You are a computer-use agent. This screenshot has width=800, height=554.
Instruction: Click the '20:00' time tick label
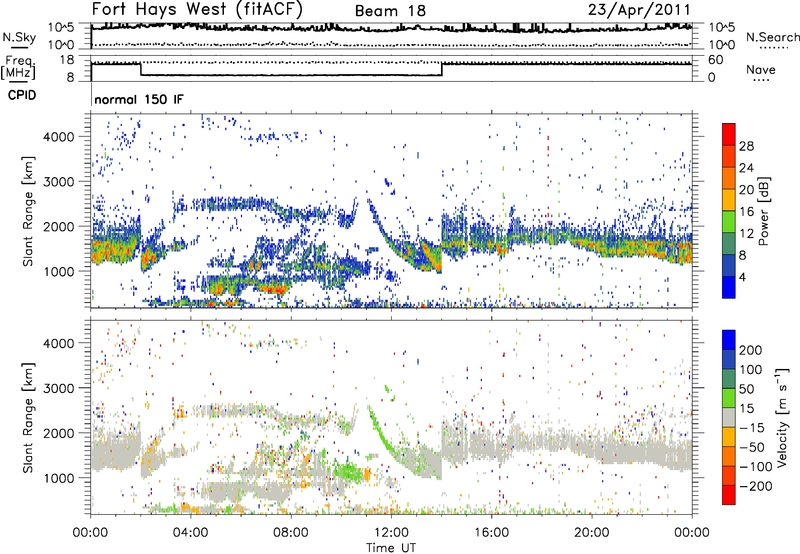(591, 533)
